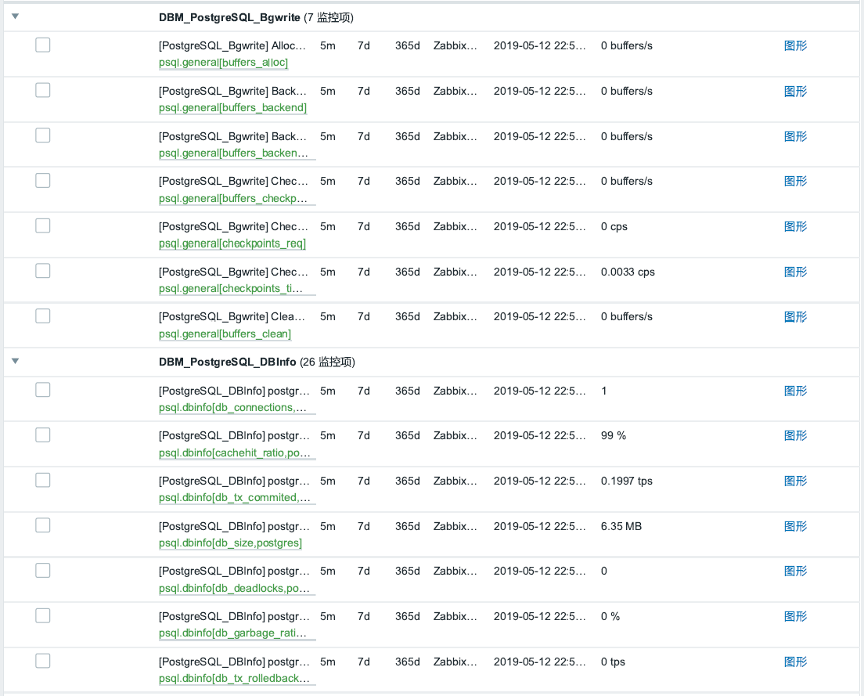Select the buffers_backend item checkbox

[42, 90]
